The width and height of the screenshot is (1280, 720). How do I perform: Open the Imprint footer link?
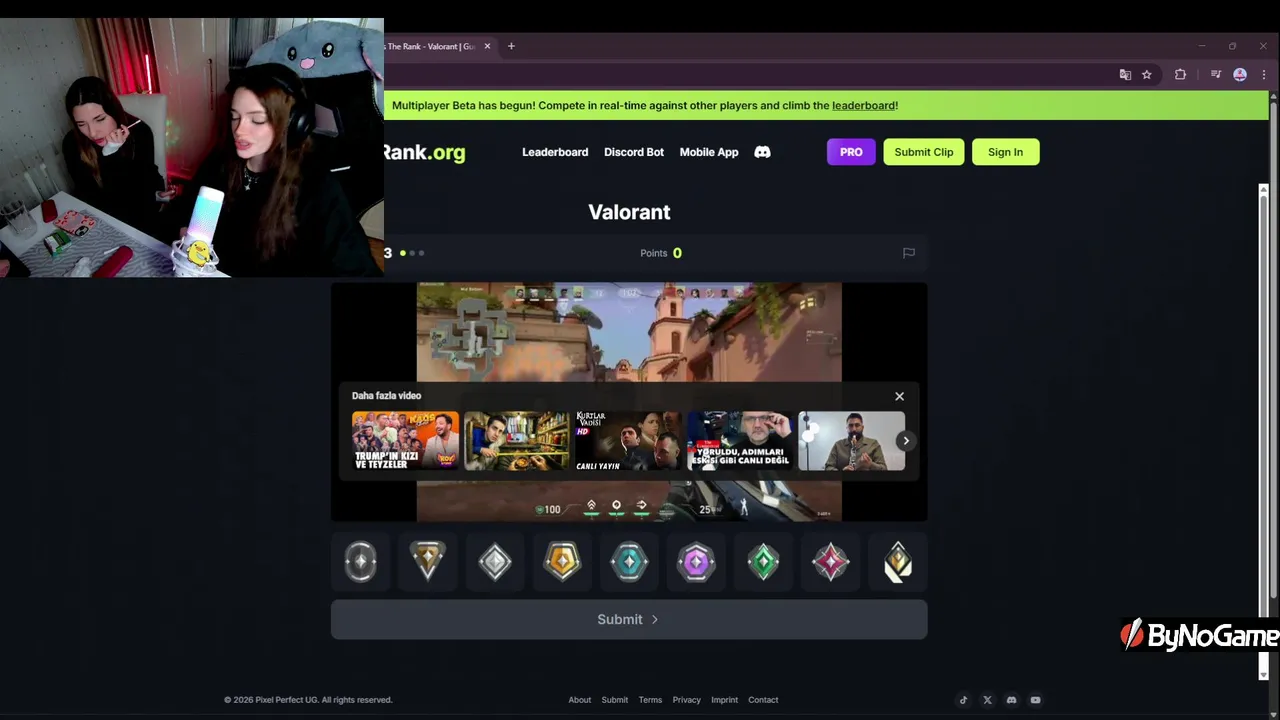pyautogui.click(x=725, y=700)
